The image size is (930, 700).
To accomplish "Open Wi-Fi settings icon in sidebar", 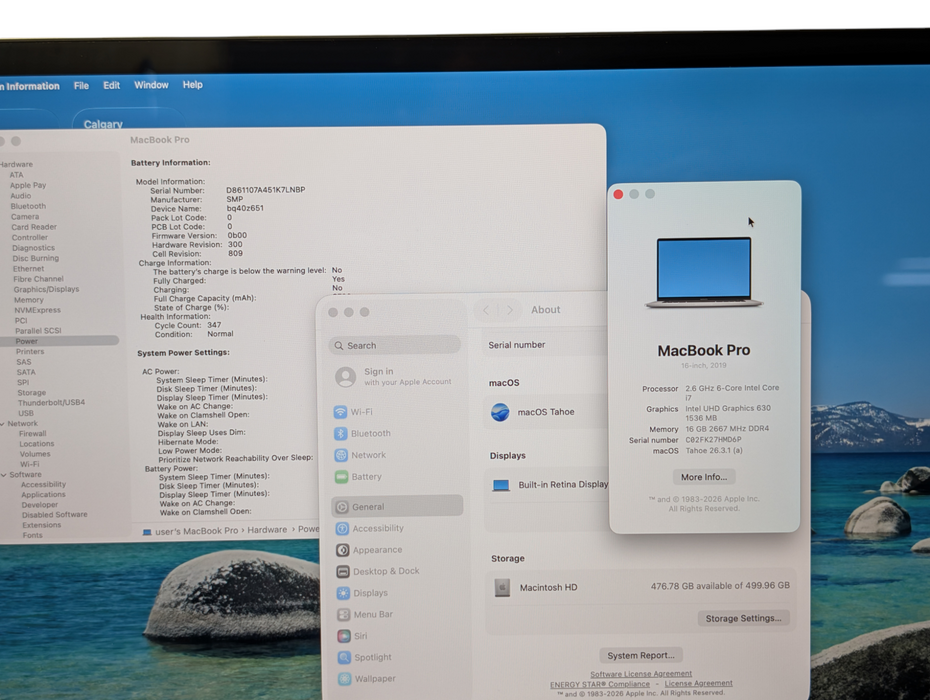I will (340, 412).
